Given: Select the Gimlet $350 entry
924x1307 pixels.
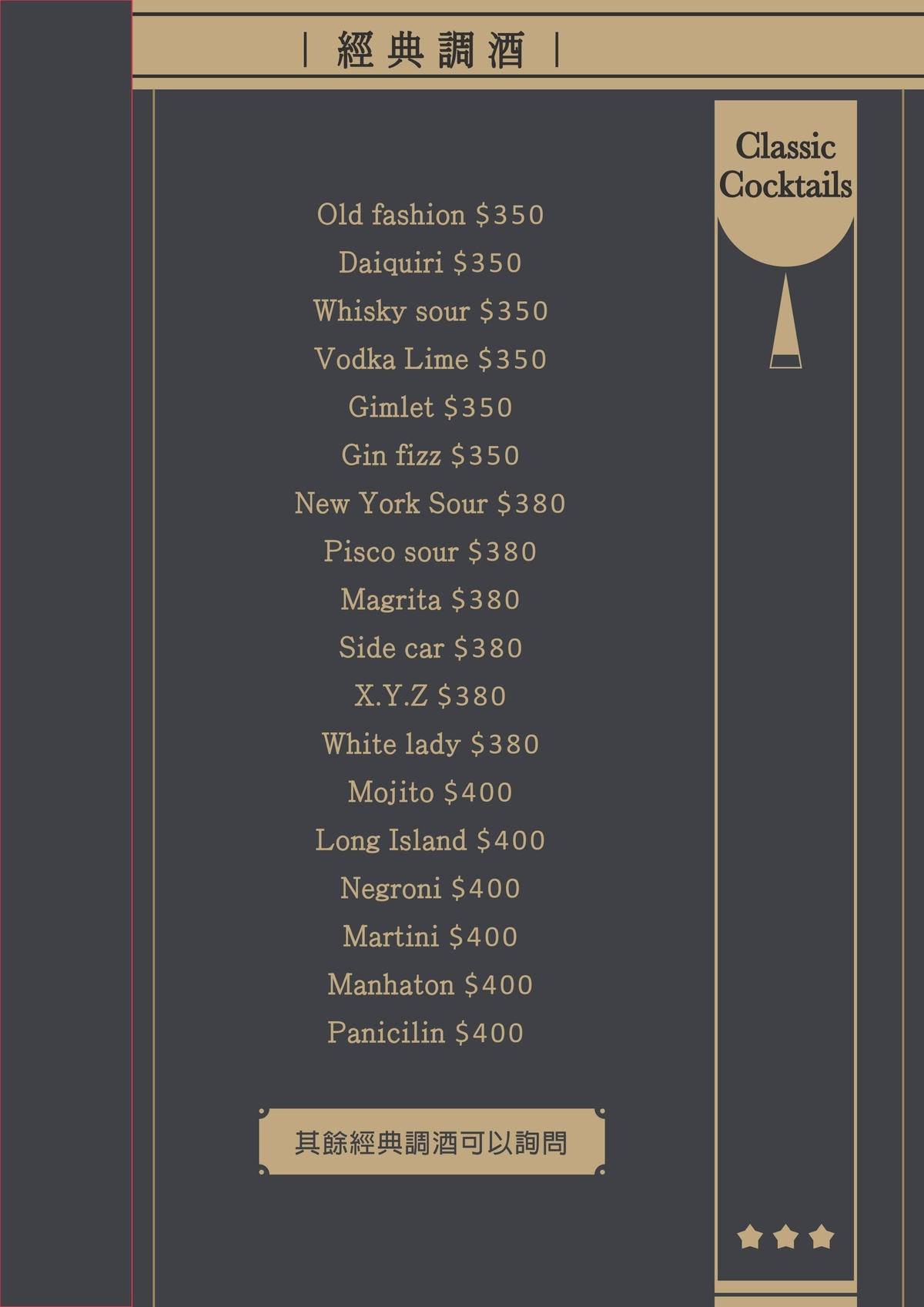Looking at the screenshot, I should point(430,407).
